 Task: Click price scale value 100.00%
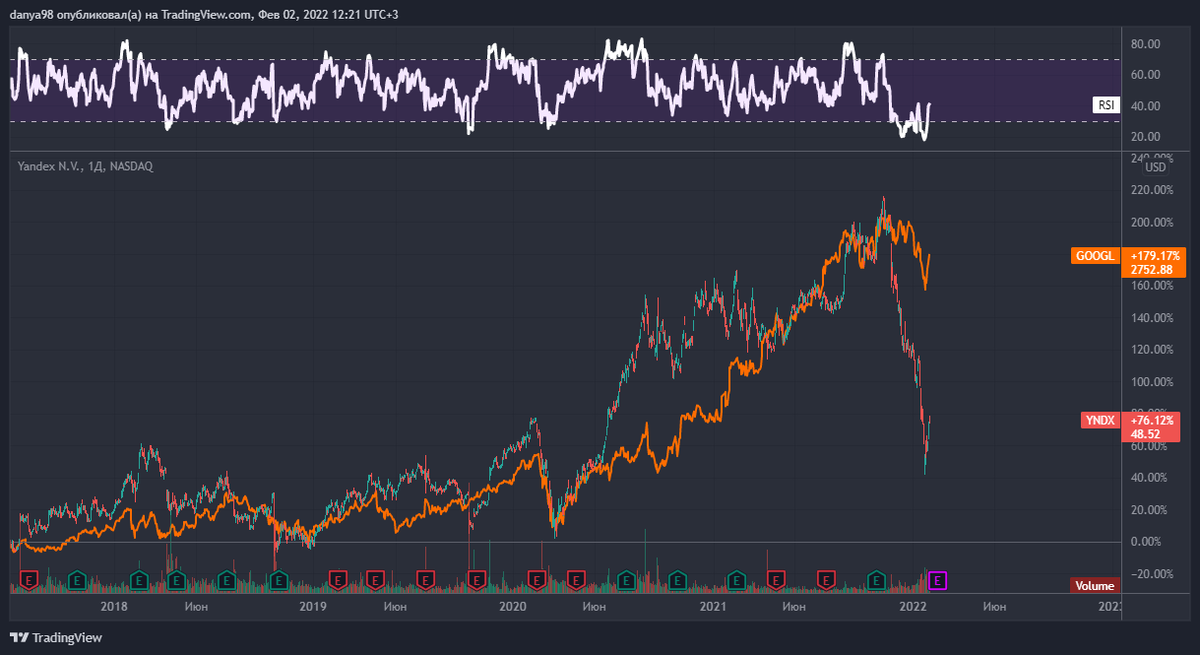click(1150, 382)
